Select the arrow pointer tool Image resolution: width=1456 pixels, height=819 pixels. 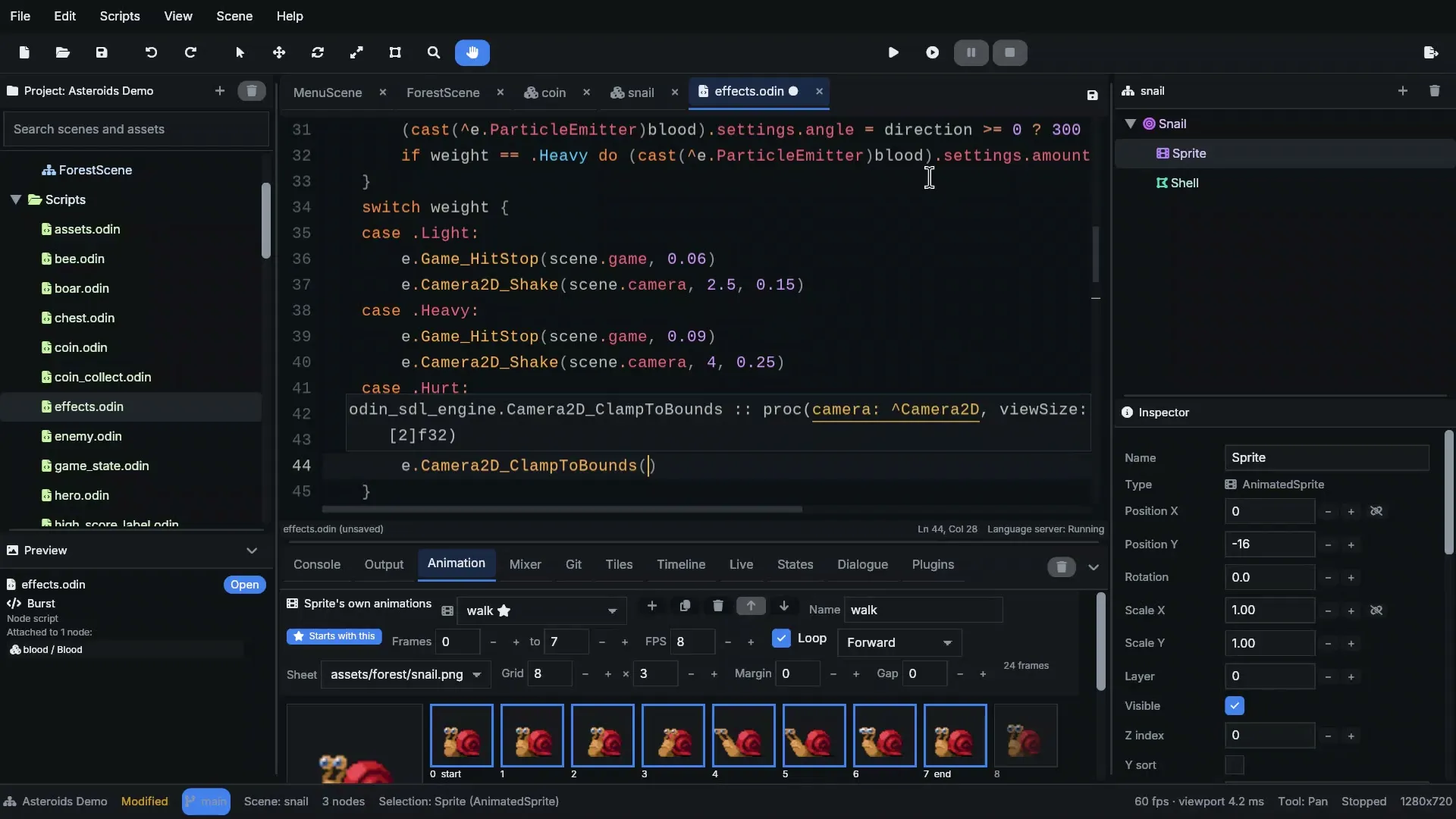[240, 52]
